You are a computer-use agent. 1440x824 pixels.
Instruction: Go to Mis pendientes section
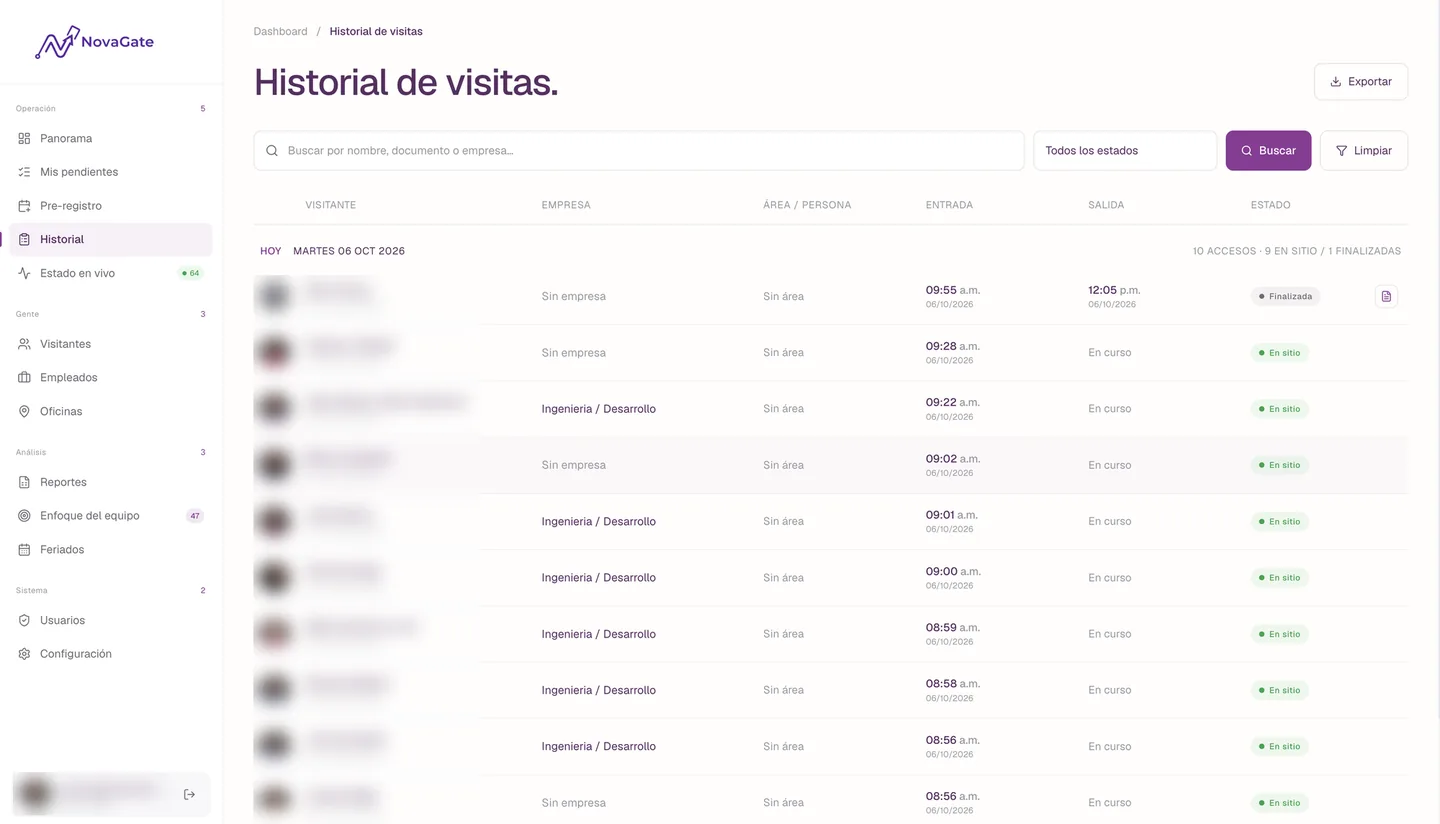click(x=111, y=172)
